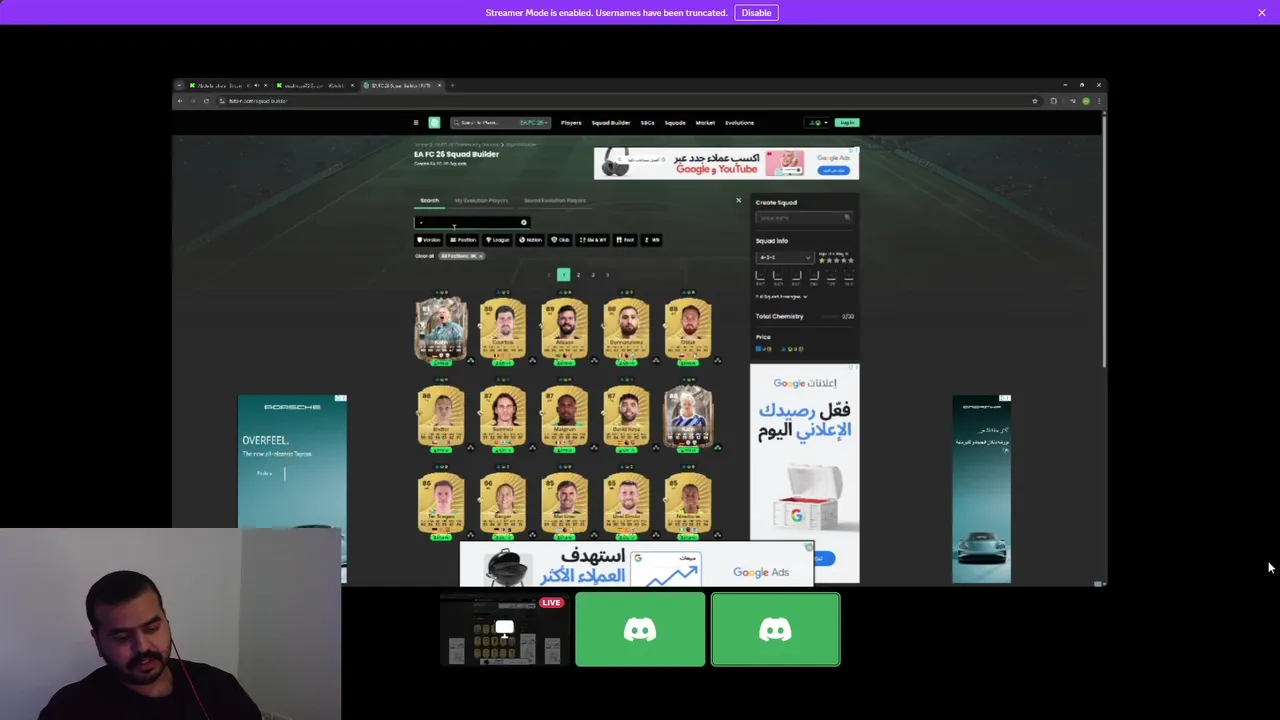Viewport: 1280px width, 720px height.
Task: Open the LIVE stream thumbnail tile
Action: coord(504,629)
